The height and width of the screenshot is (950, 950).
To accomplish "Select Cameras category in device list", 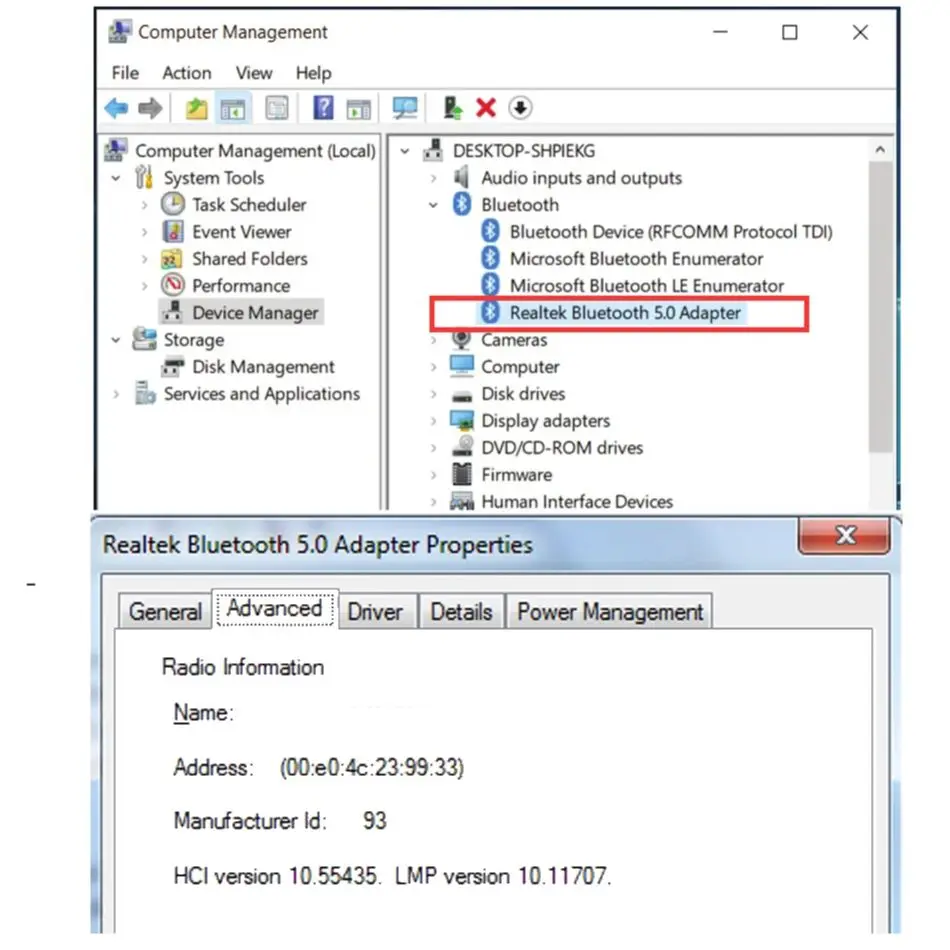I will [514, 340].
